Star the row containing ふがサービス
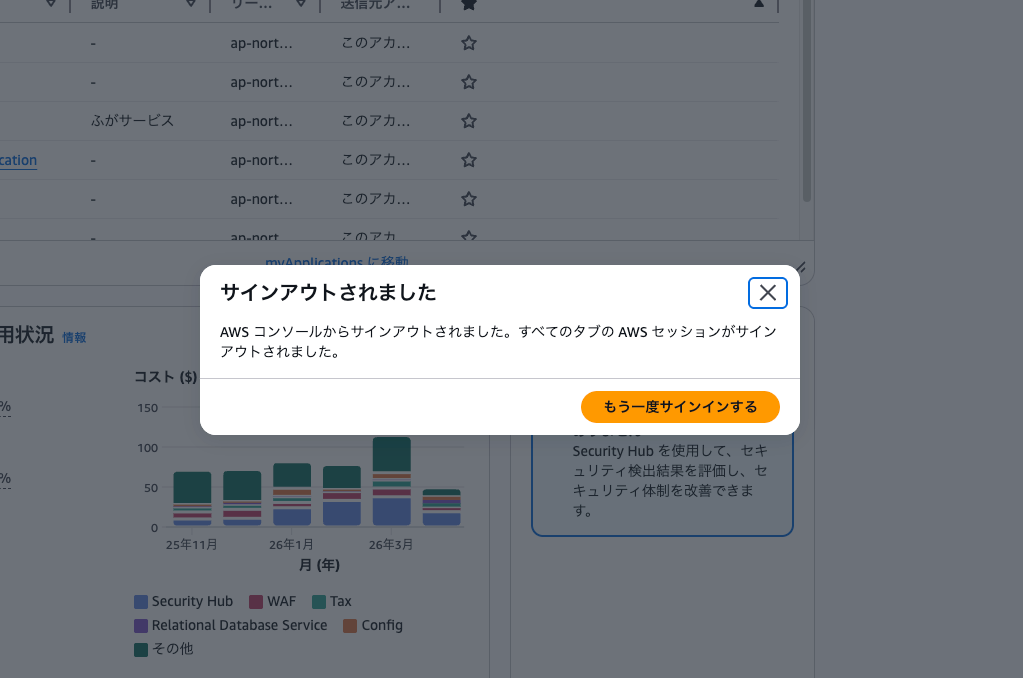The height and width of the screenshot is (678, 1023). point(468,121)
